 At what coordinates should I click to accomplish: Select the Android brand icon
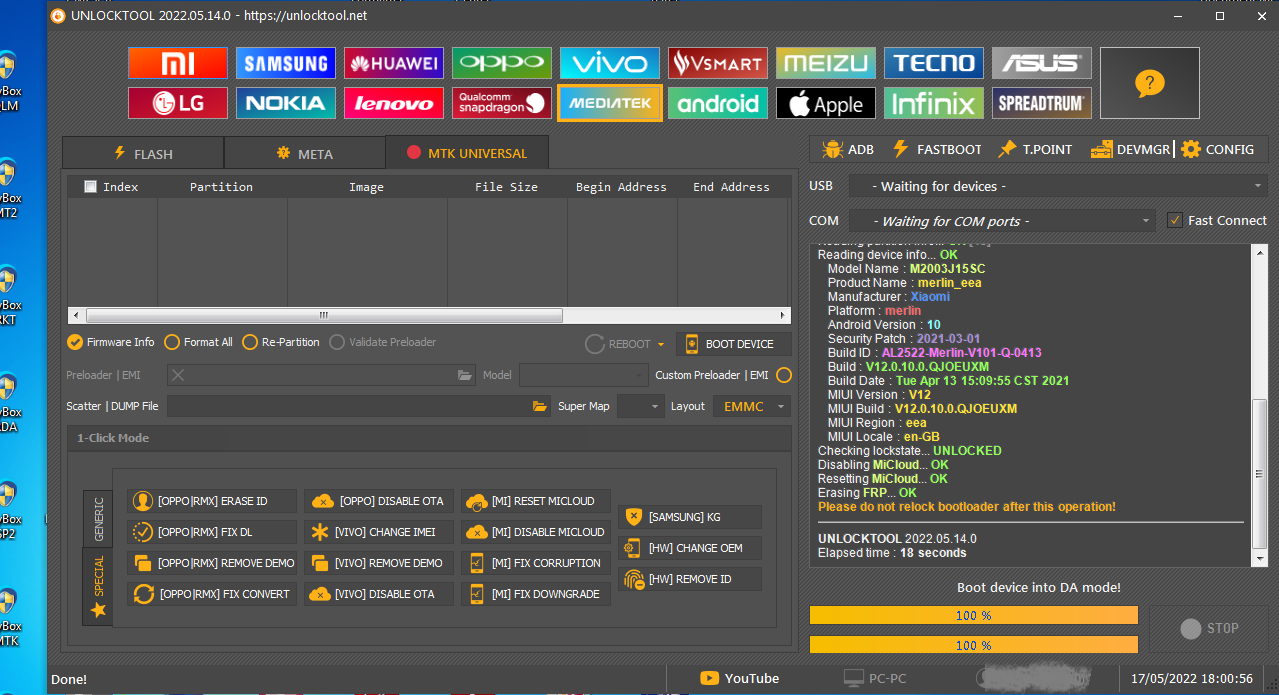click(718, 103)
